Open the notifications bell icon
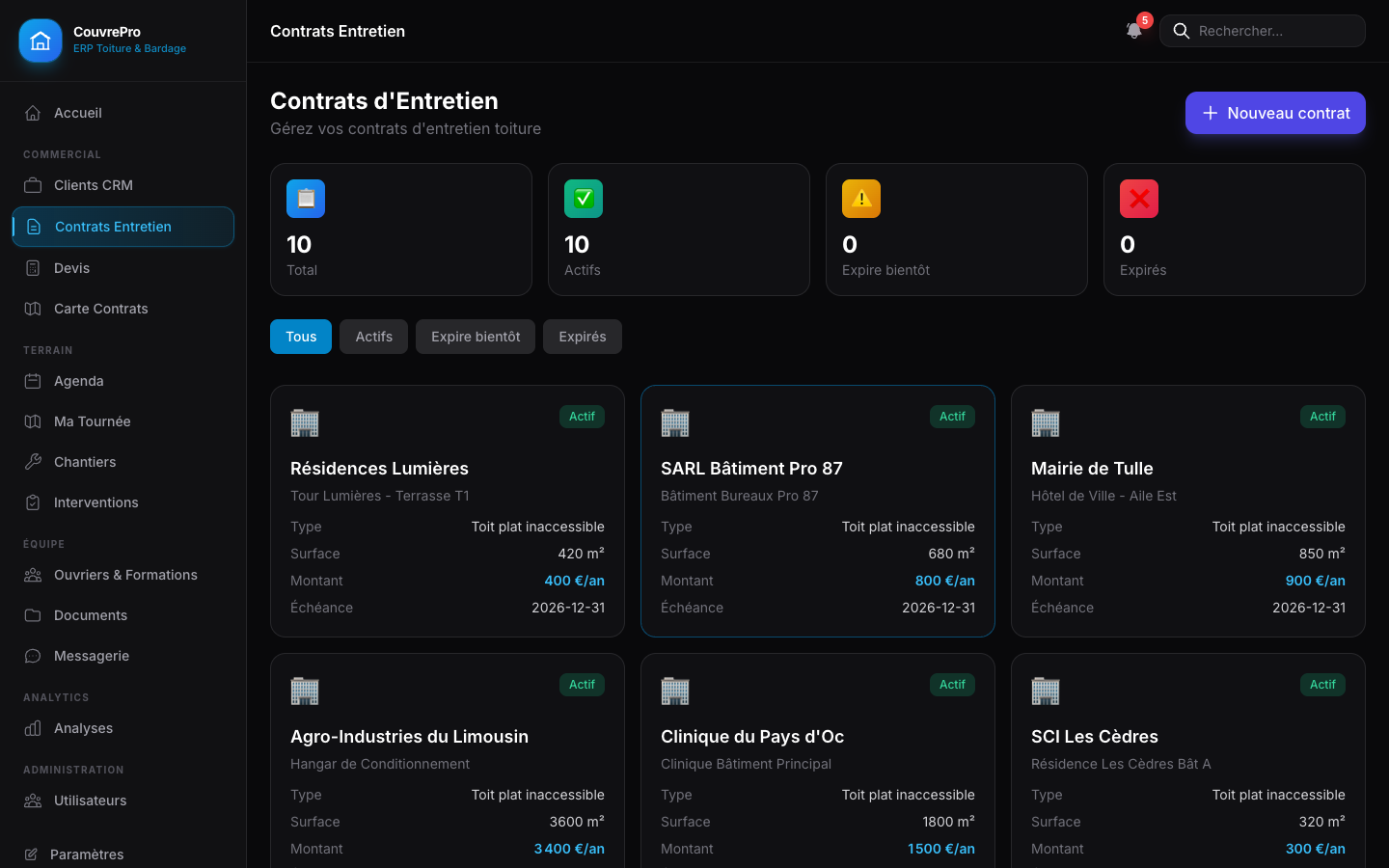Image resolution: width=1389 pixels, height=868 pixels. [1134, 31]
